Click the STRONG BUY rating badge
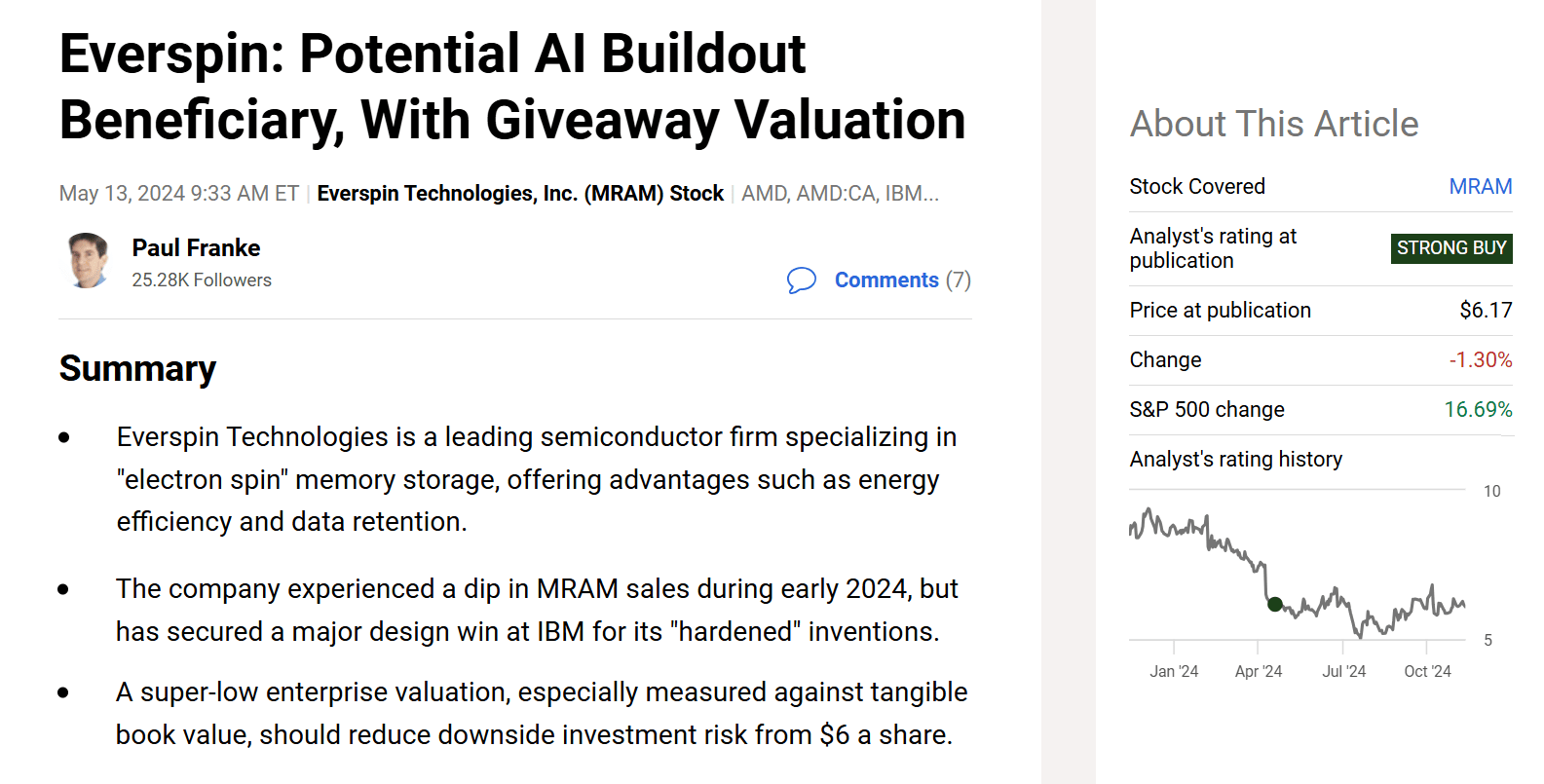The width and height of the screenshot is (1544, 784). [x=1450, y=248]
